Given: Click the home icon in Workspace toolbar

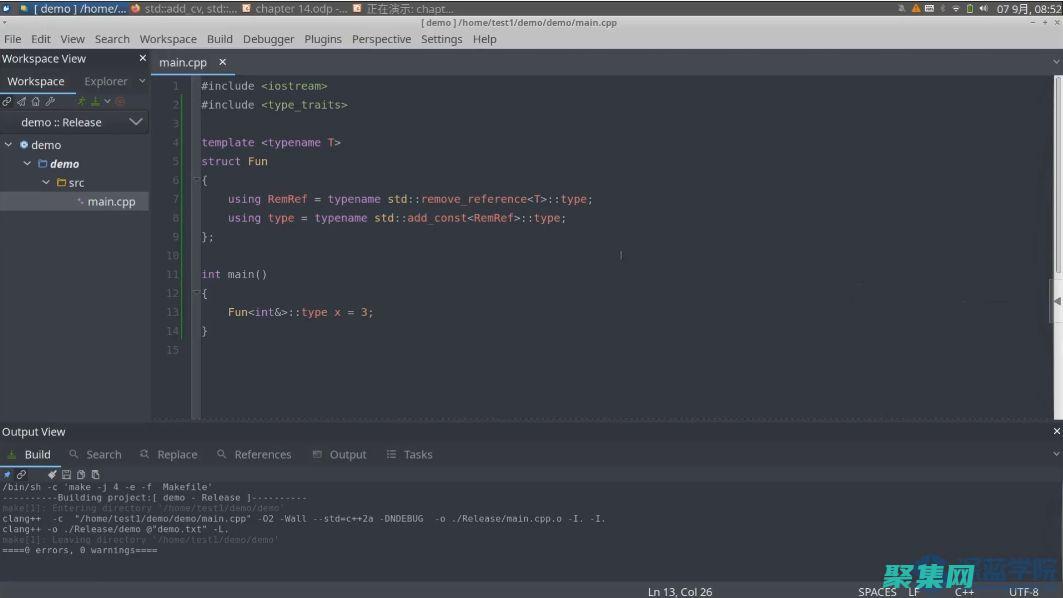Looking at the screenshot, I should pyautogui.click(x=36, y=101).
